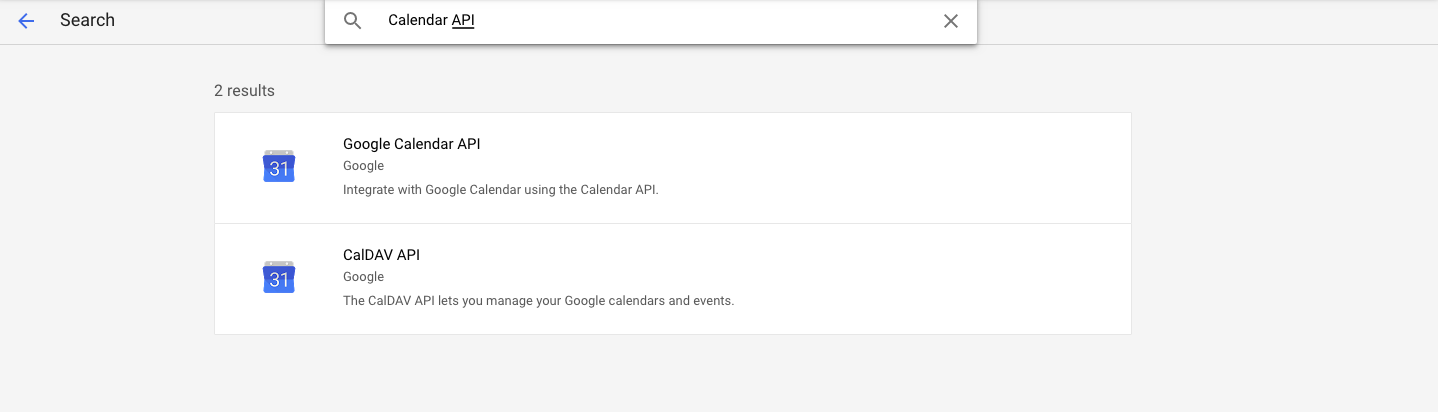The image size is (1438, 412).
Task: Click the Google Calendar API calendar icon
Action: [x=279, y=167]
